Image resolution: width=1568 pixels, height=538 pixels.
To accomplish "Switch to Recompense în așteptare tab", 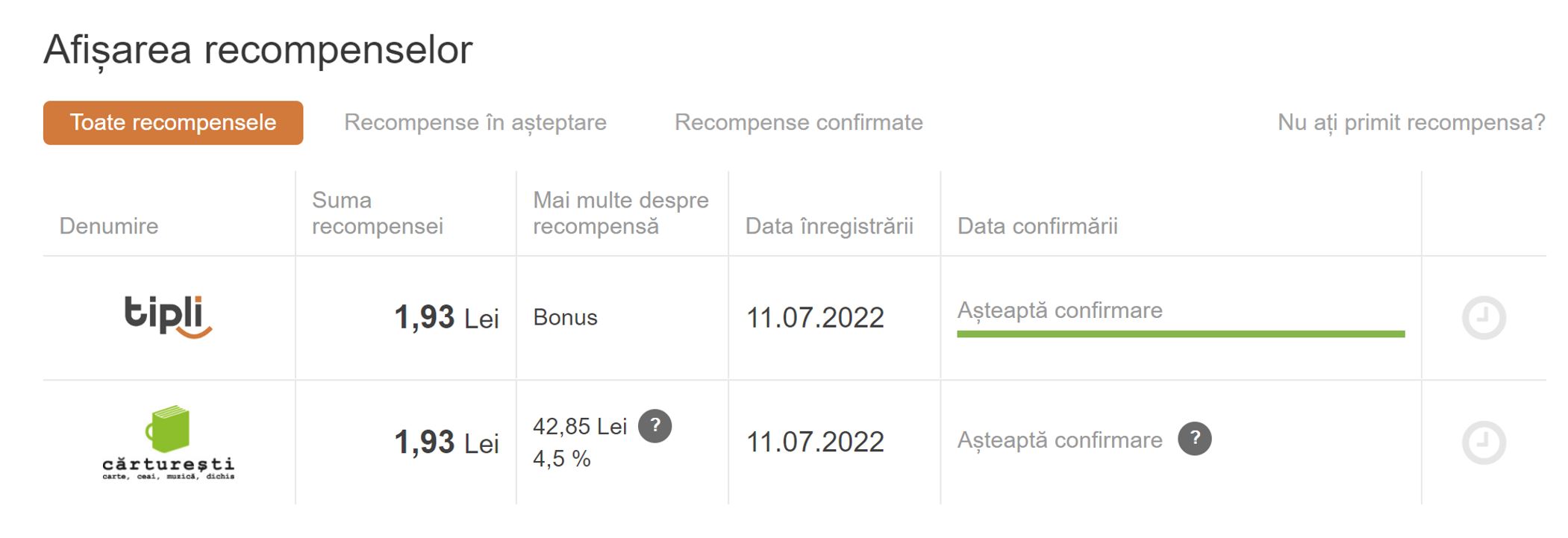I will 475,122.
